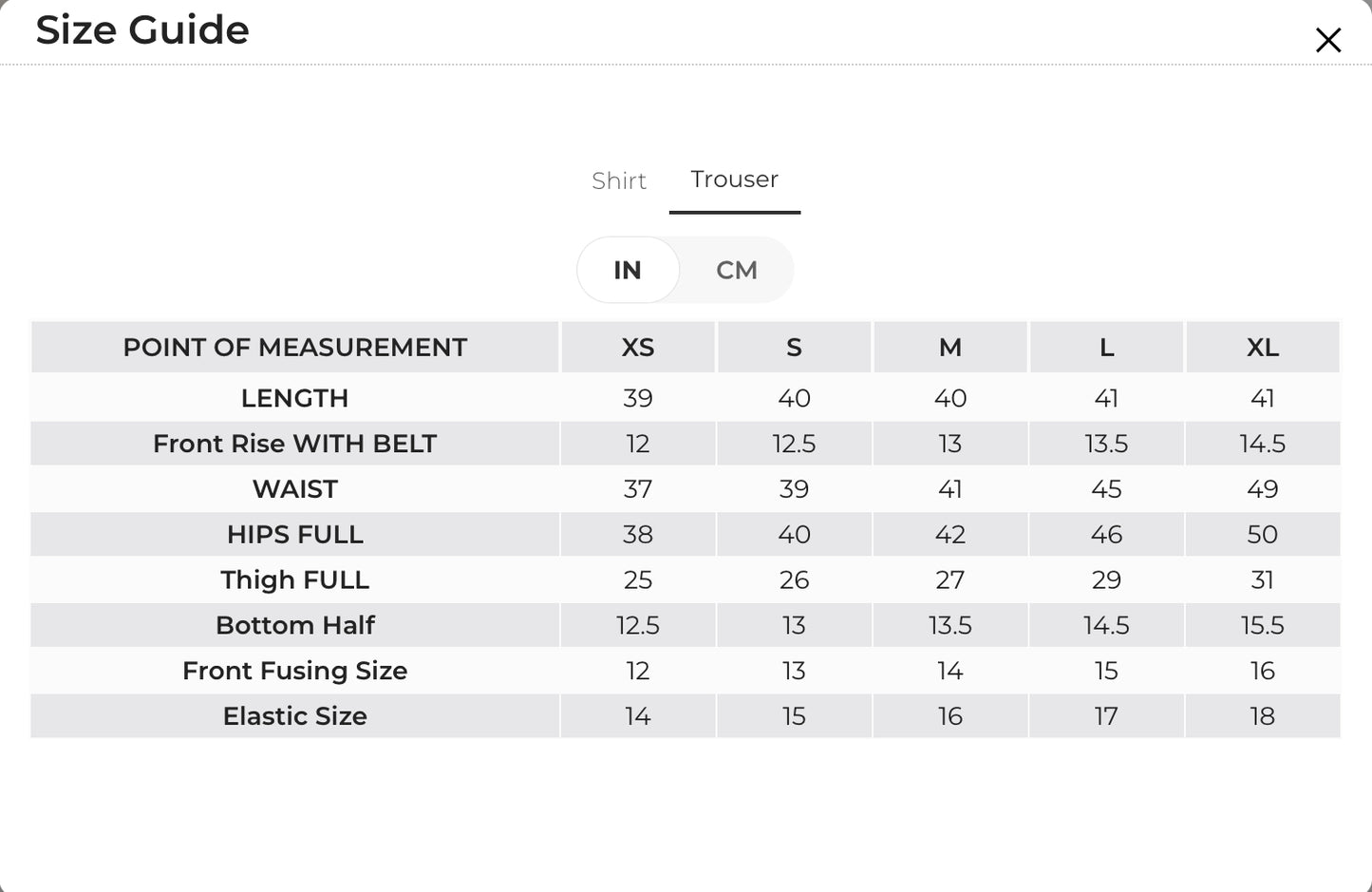This screenshot has height=892, width=1372.
Task: Click the POINT OF MEASUREMENT header
Action: 295,348
